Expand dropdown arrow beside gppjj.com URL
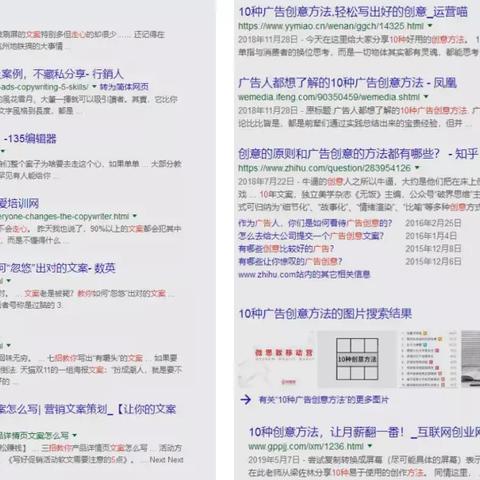480x480 pixels. [x=370, y=446]
